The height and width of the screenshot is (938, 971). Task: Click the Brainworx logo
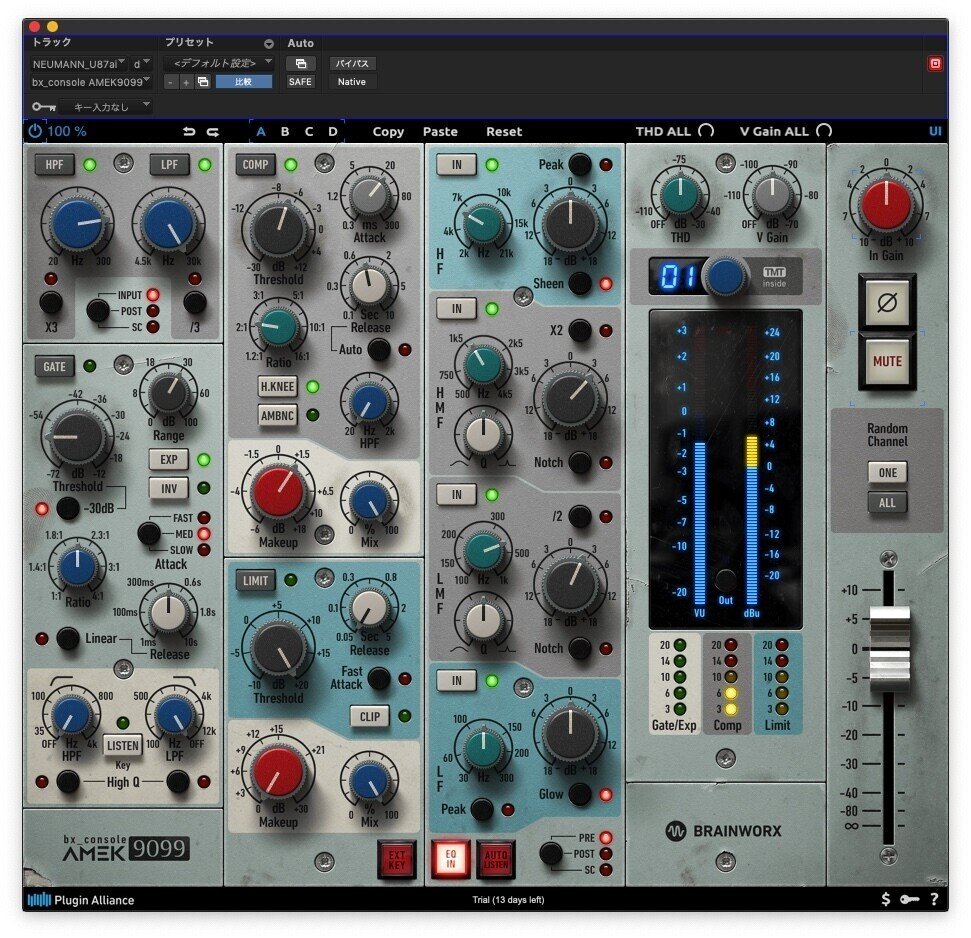(x=723, y=831)
